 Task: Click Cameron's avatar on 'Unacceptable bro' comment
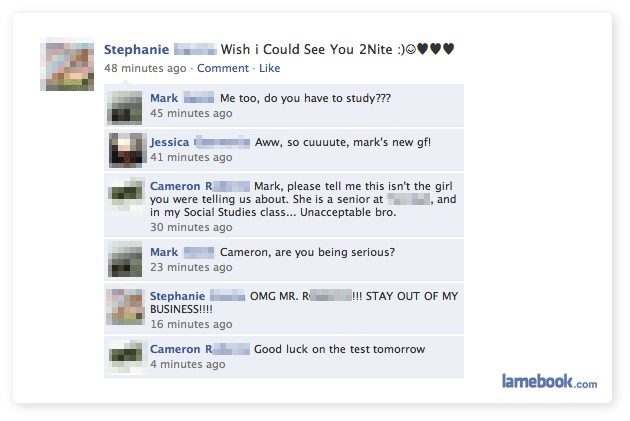click(125, 194)
